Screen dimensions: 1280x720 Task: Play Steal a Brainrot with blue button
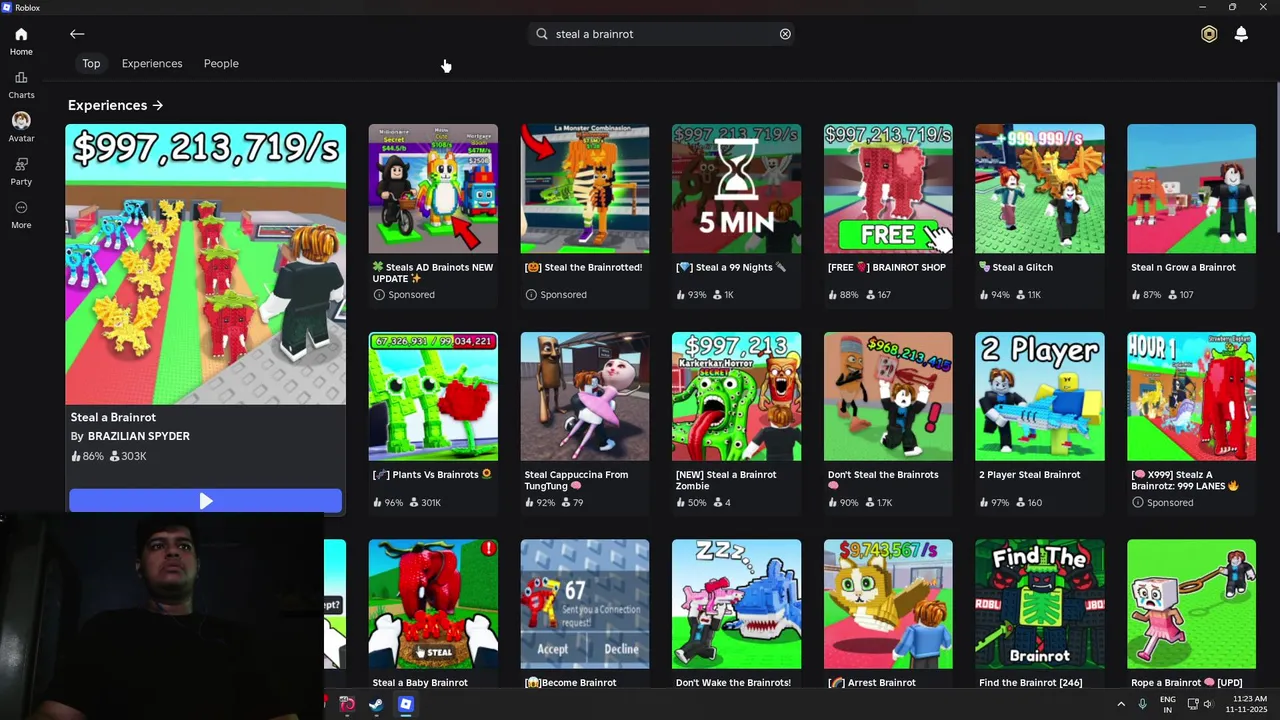(205, 501)
